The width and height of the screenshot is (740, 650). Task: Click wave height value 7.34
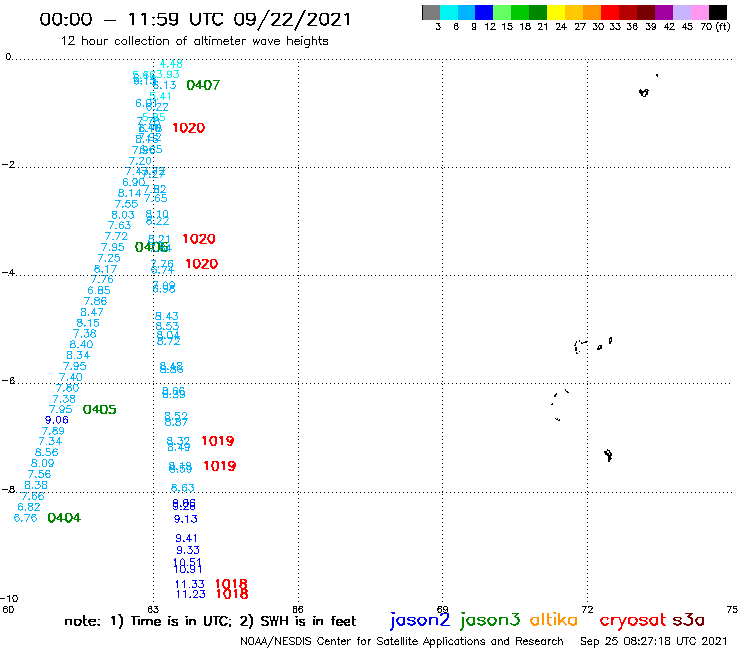point(50,441)
